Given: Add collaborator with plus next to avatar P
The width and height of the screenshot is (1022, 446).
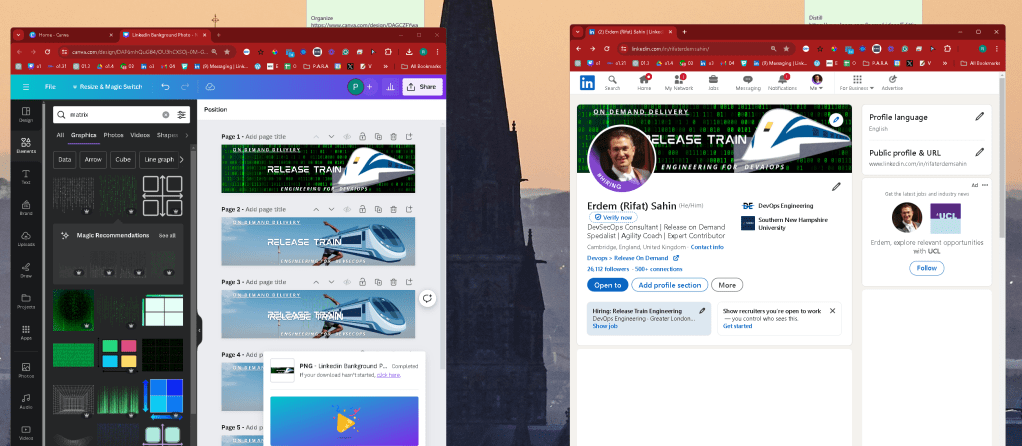Looking at the screenshot, I should coord(370,87).
